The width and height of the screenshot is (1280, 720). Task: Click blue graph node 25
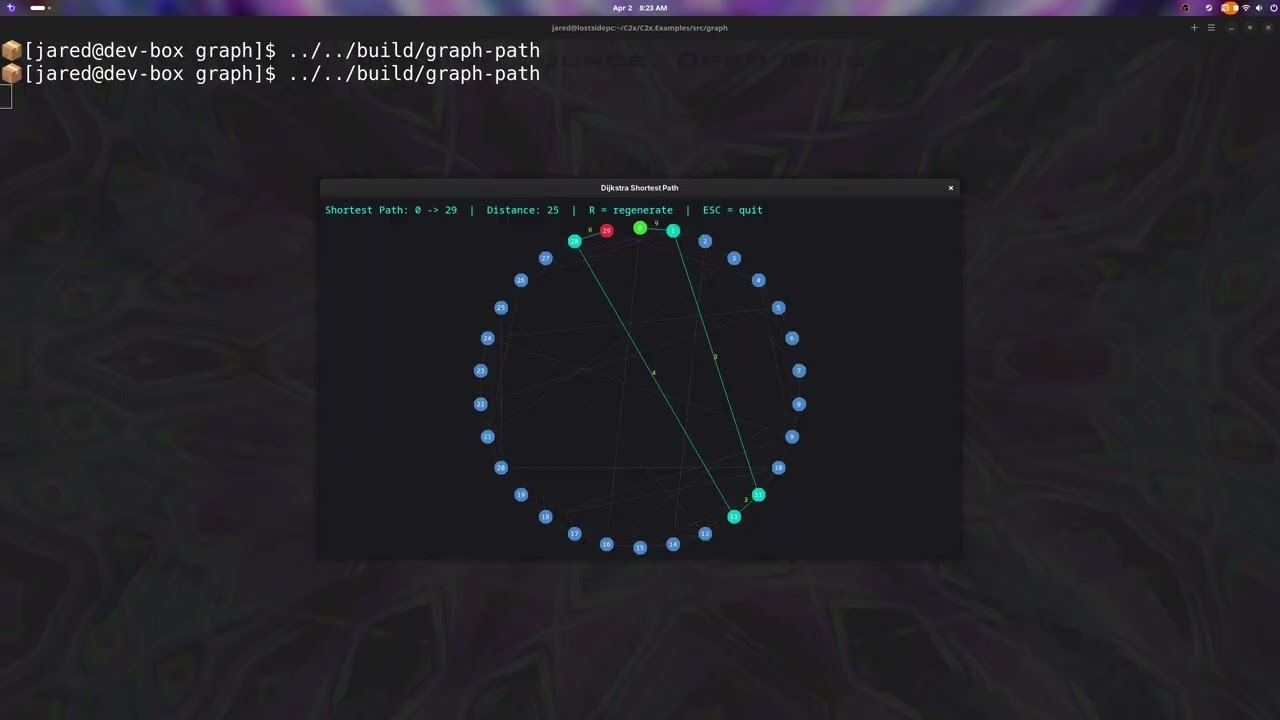tap(501, 308)
